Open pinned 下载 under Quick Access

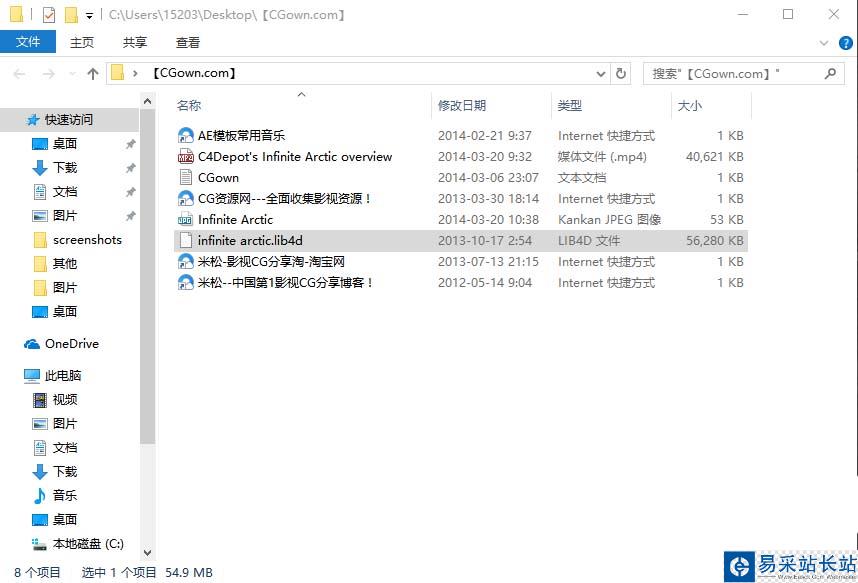click(x=65, y=168)
